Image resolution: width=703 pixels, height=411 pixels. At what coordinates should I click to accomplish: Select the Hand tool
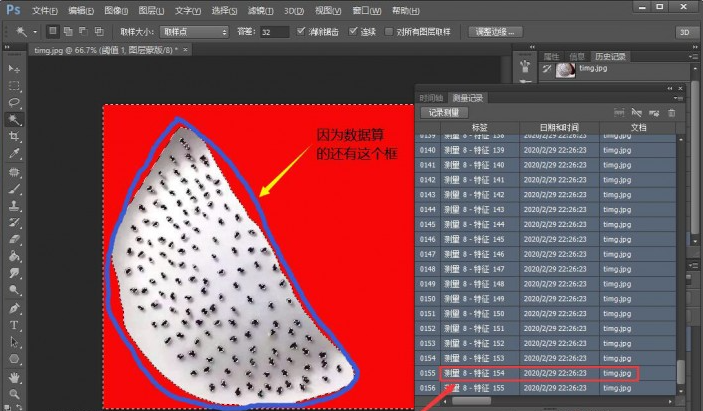pyautogui.click(x=15, y=377)
